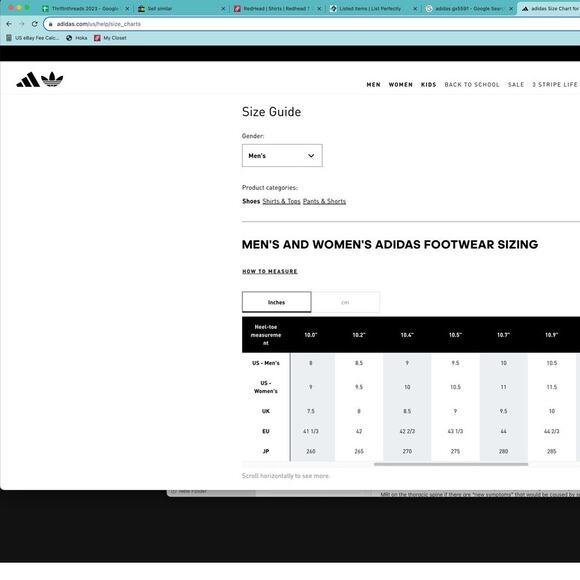
Task: Click the browser forward arrow
Action: (21, 24)
